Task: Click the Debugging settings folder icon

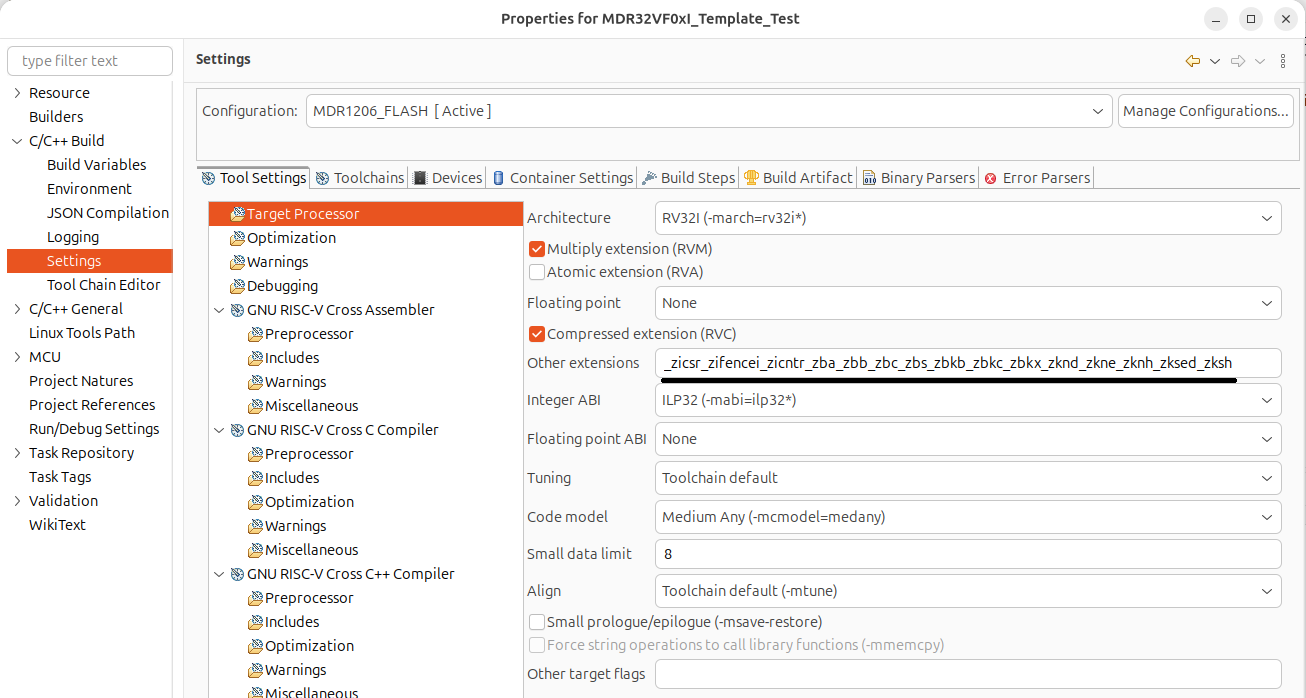Action: [x=237, y=286]
